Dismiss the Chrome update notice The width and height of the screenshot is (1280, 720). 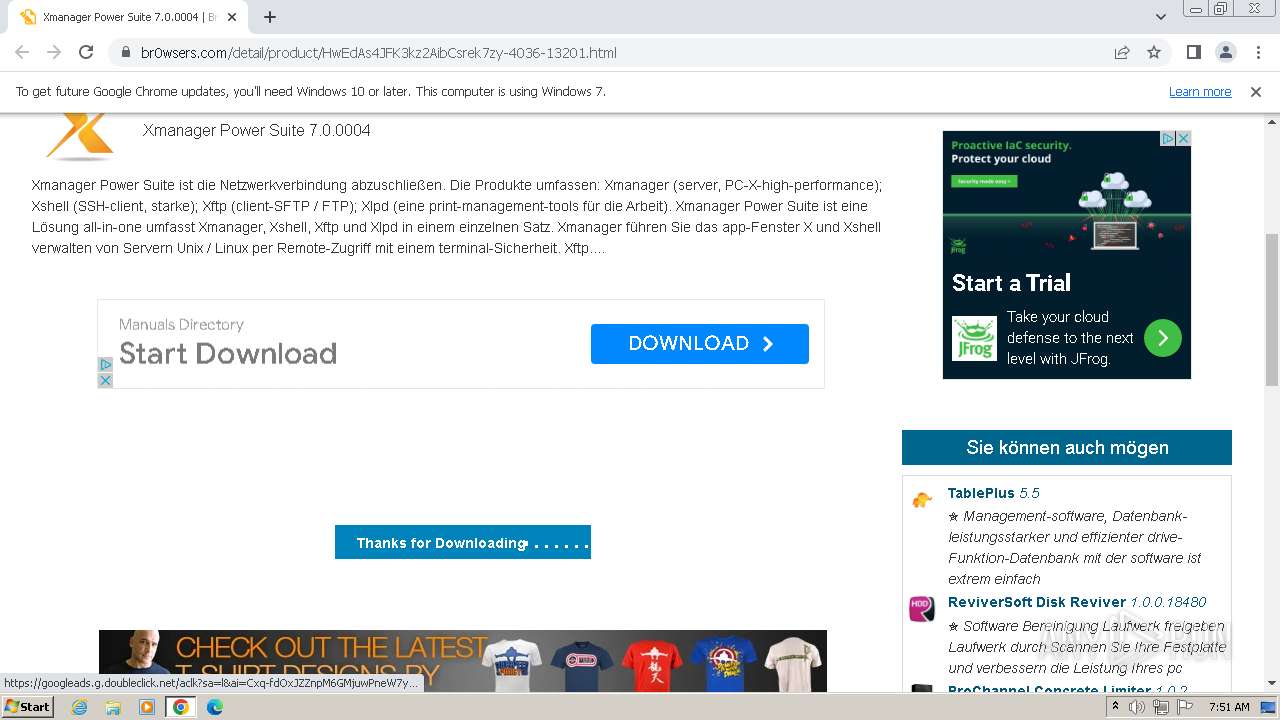(x=1256, y=92)
